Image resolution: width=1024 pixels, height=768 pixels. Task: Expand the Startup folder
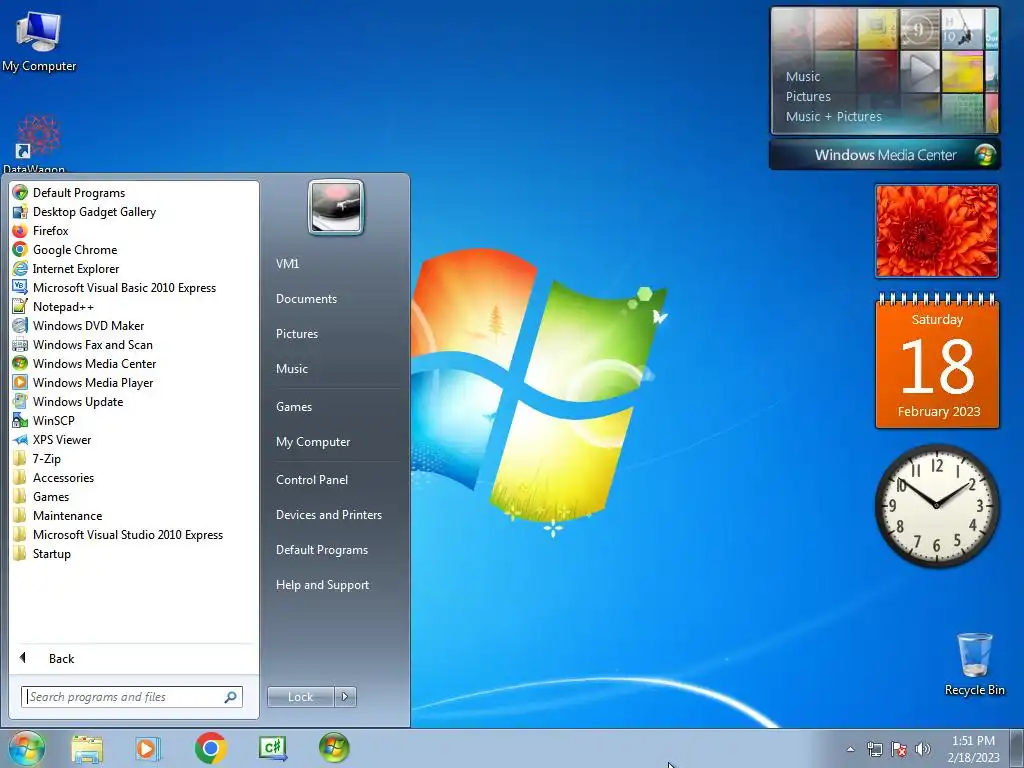(42, 552)
